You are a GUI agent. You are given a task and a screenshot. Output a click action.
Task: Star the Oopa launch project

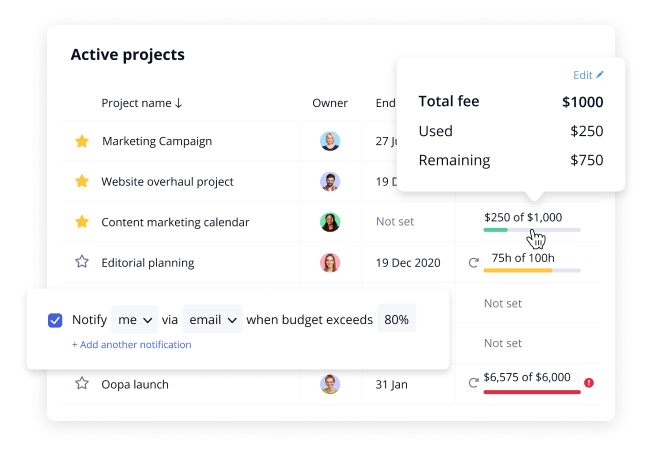(82, 384)
